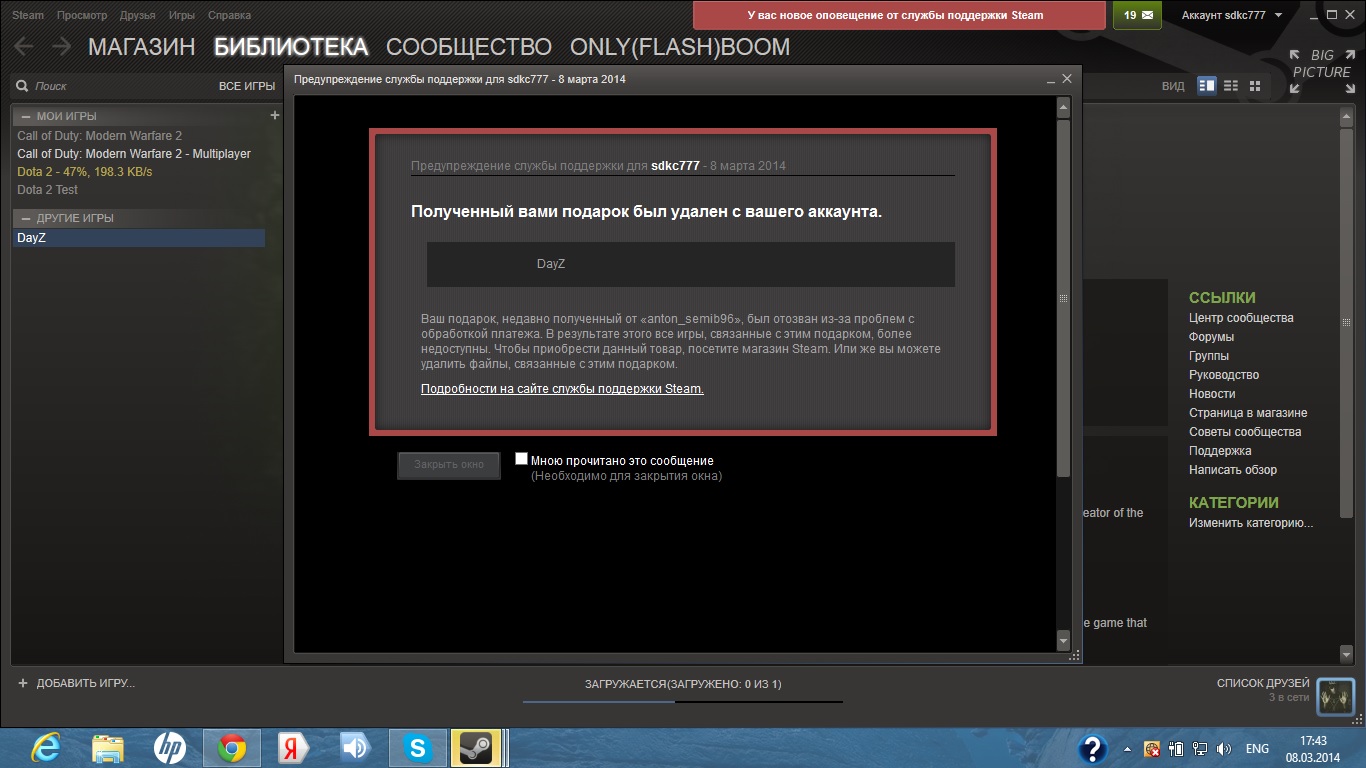Open Google Chrome from taskbar

[x=232, y=748]
